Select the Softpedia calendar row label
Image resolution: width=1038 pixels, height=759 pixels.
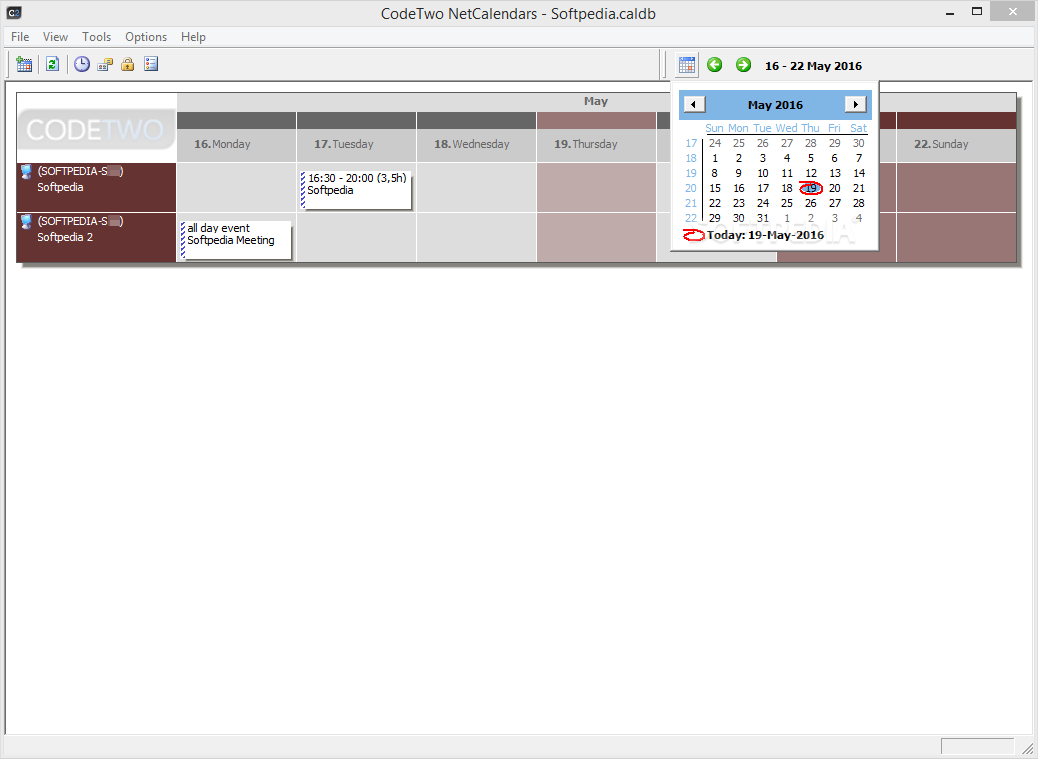click(96, 187)
